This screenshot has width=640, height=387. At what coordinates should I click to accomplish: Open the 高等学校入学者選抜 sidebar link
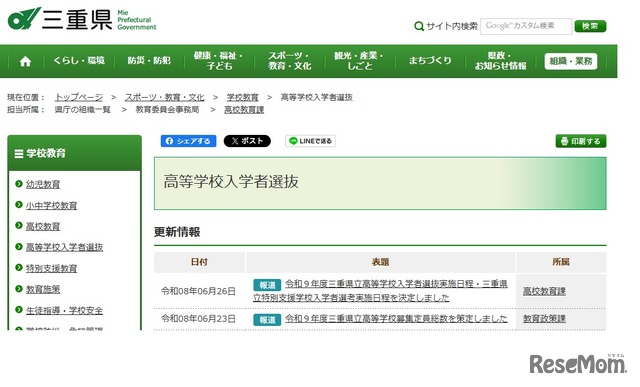[64, 247]
